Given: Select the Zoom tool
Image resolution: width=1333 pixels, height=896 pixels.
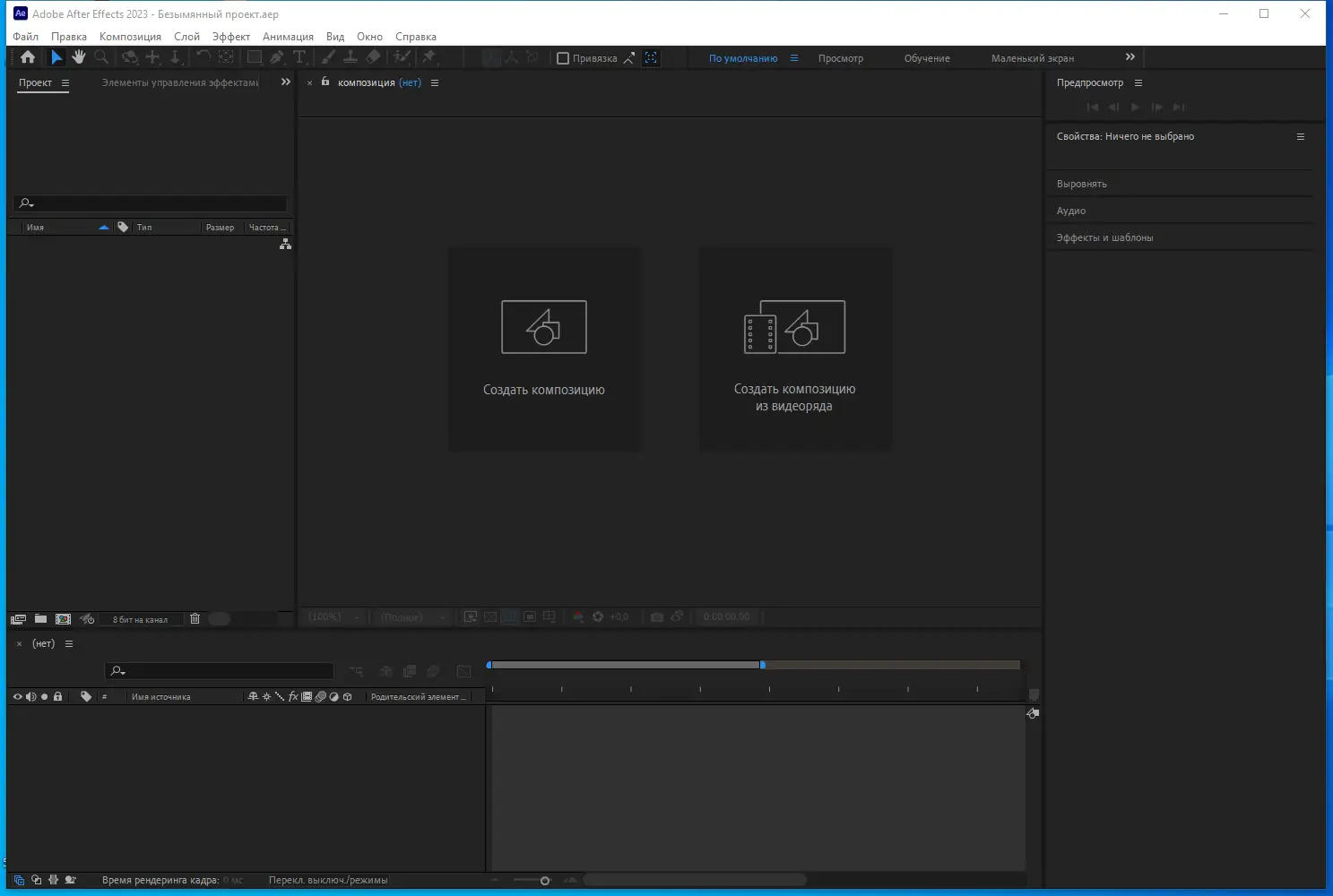Looking at the screenshot, I should (101, 56).
